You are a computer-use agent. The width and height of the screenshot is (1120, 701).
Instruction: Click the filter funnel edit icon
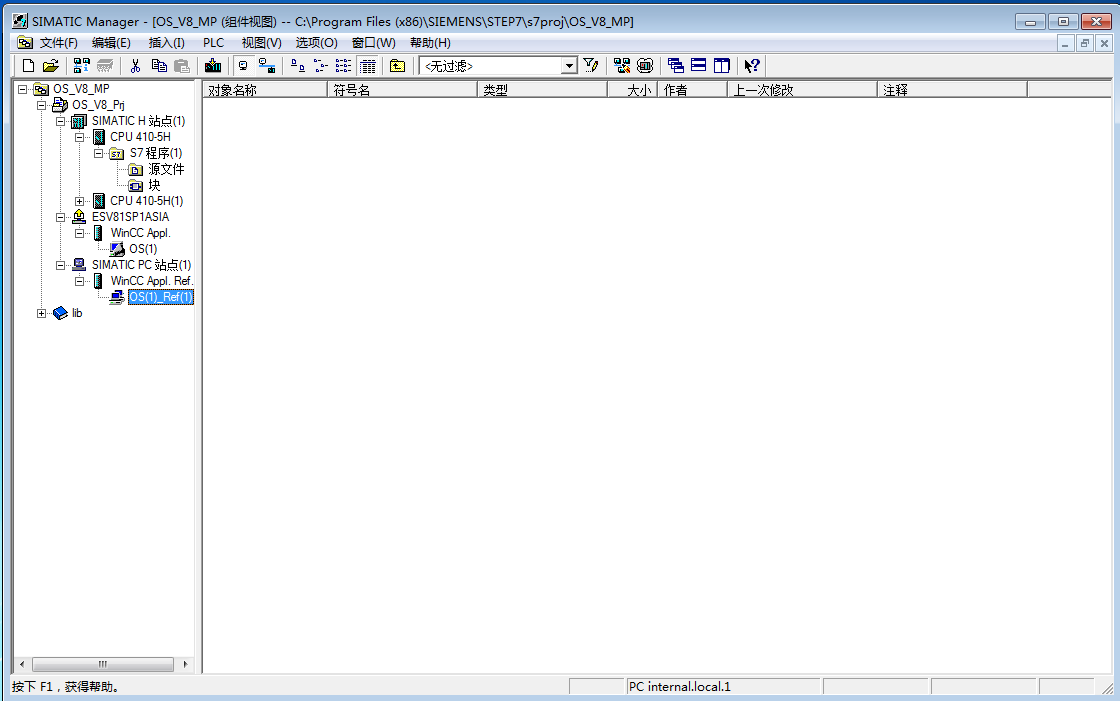point(591,66)
